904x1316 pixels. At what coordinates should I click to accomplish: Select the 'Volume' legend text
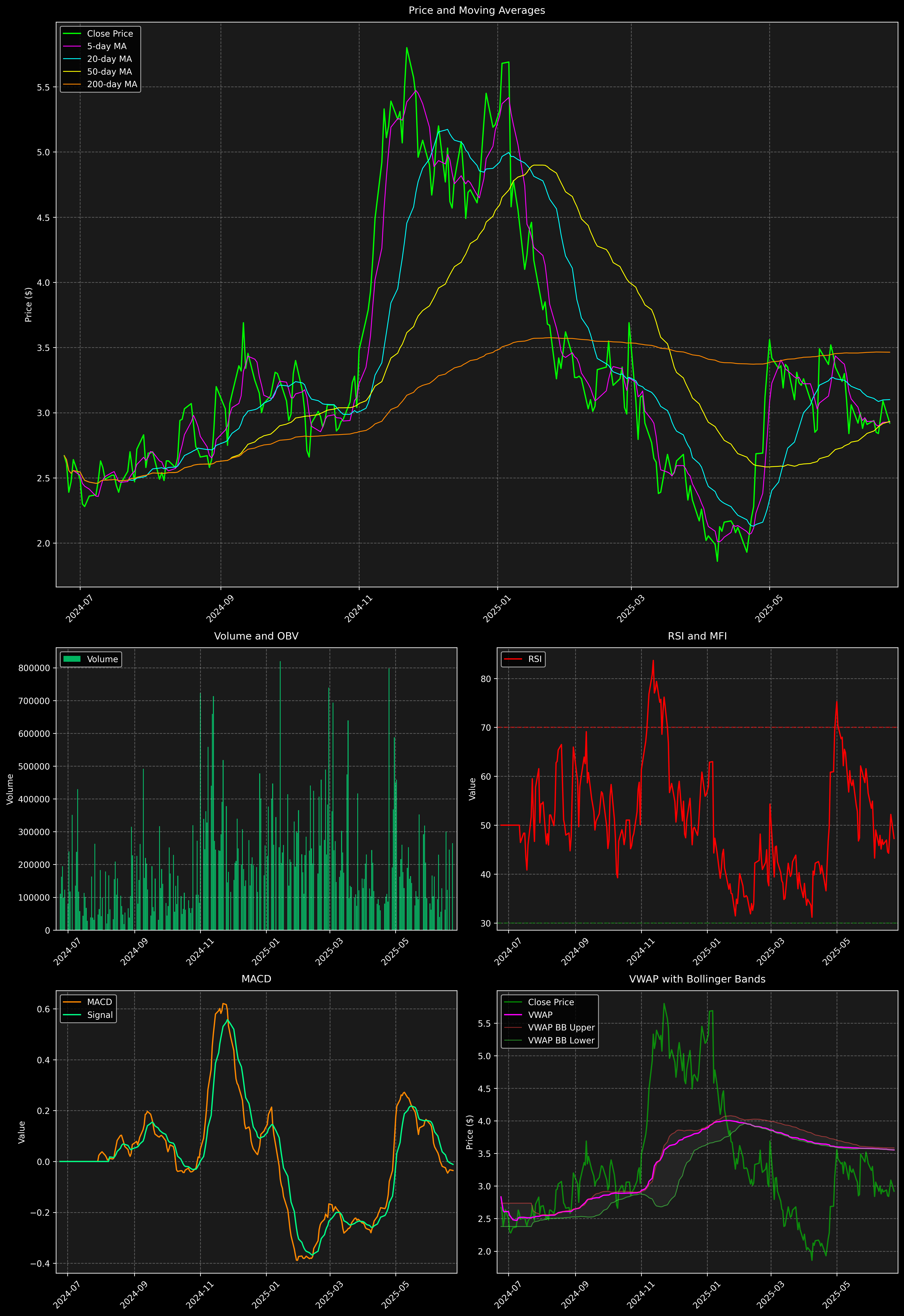(103, 660)
